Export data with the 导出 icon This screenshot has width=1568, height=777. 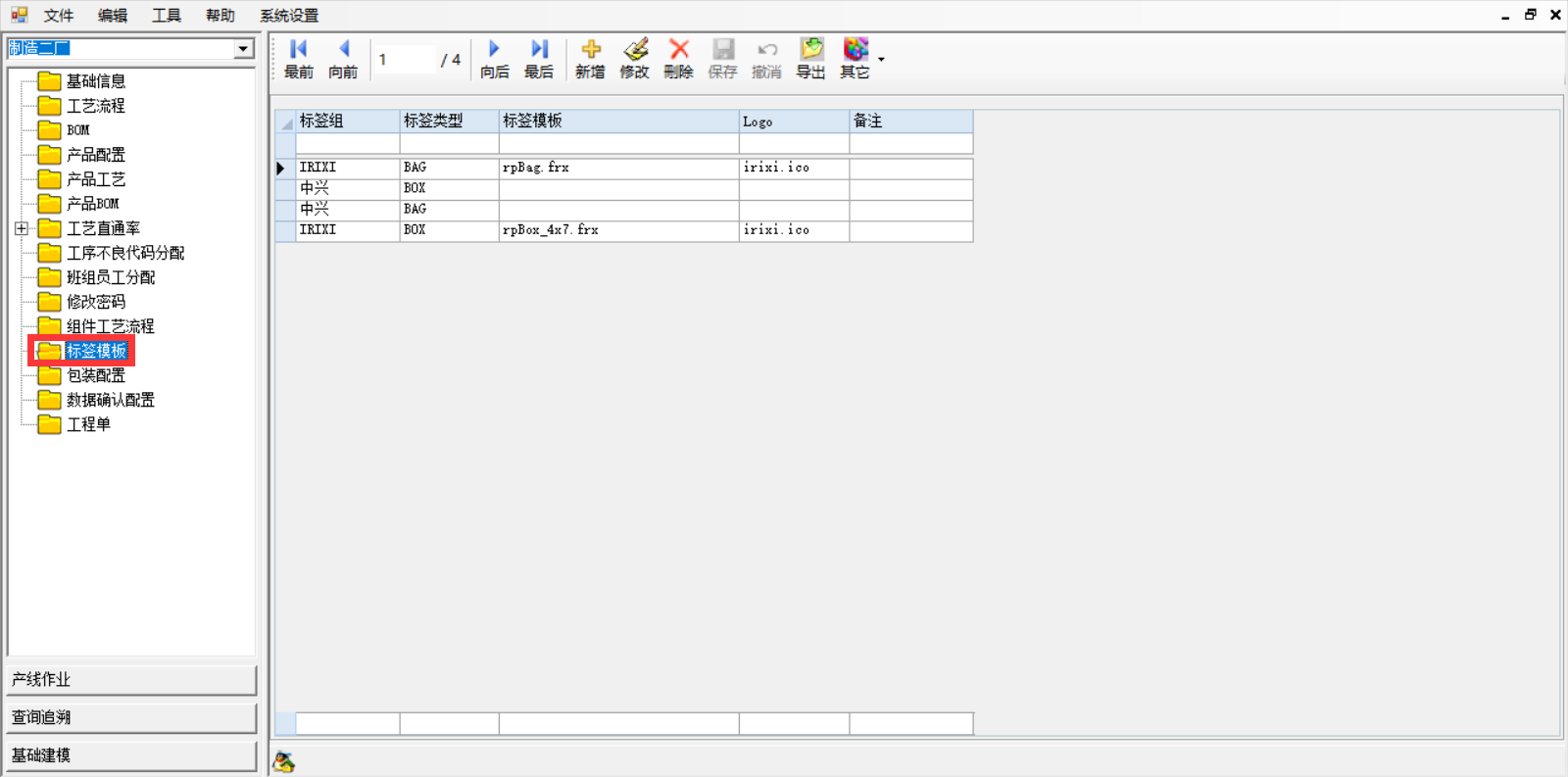tap(810, 59)
